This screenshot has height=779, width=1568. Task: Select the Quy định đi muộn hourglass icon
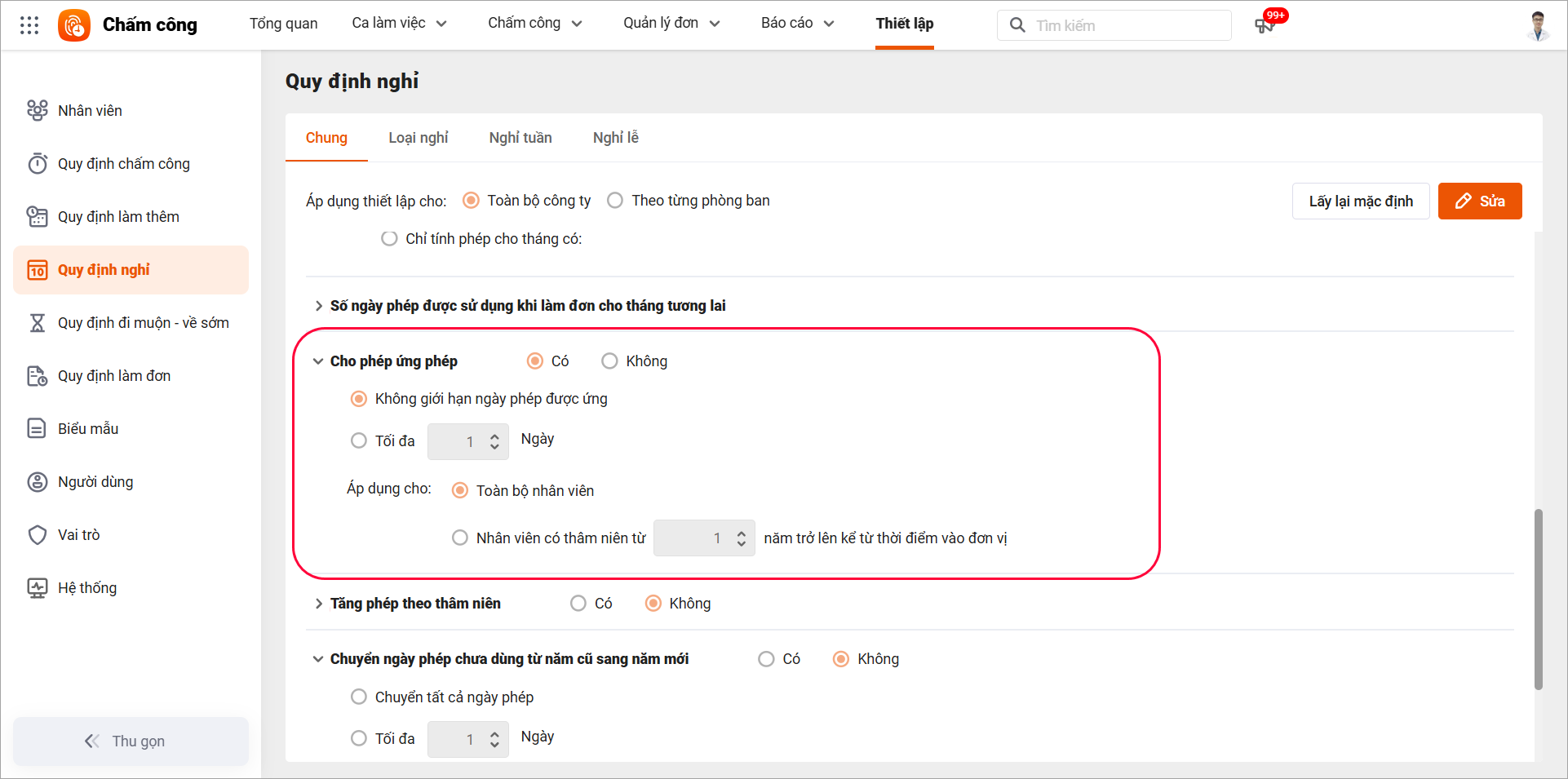[x=38, y=323]
